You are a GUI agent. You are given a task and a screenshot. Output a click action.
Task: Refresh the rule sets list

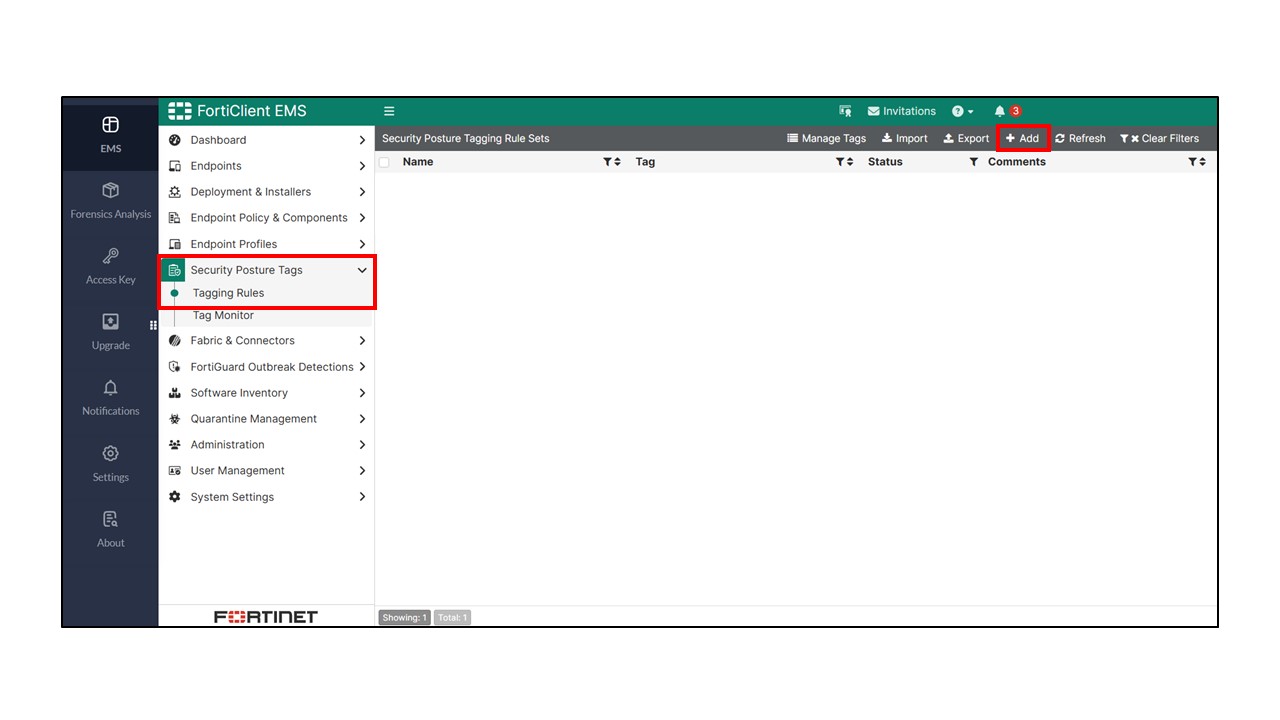pos(1080,138)
